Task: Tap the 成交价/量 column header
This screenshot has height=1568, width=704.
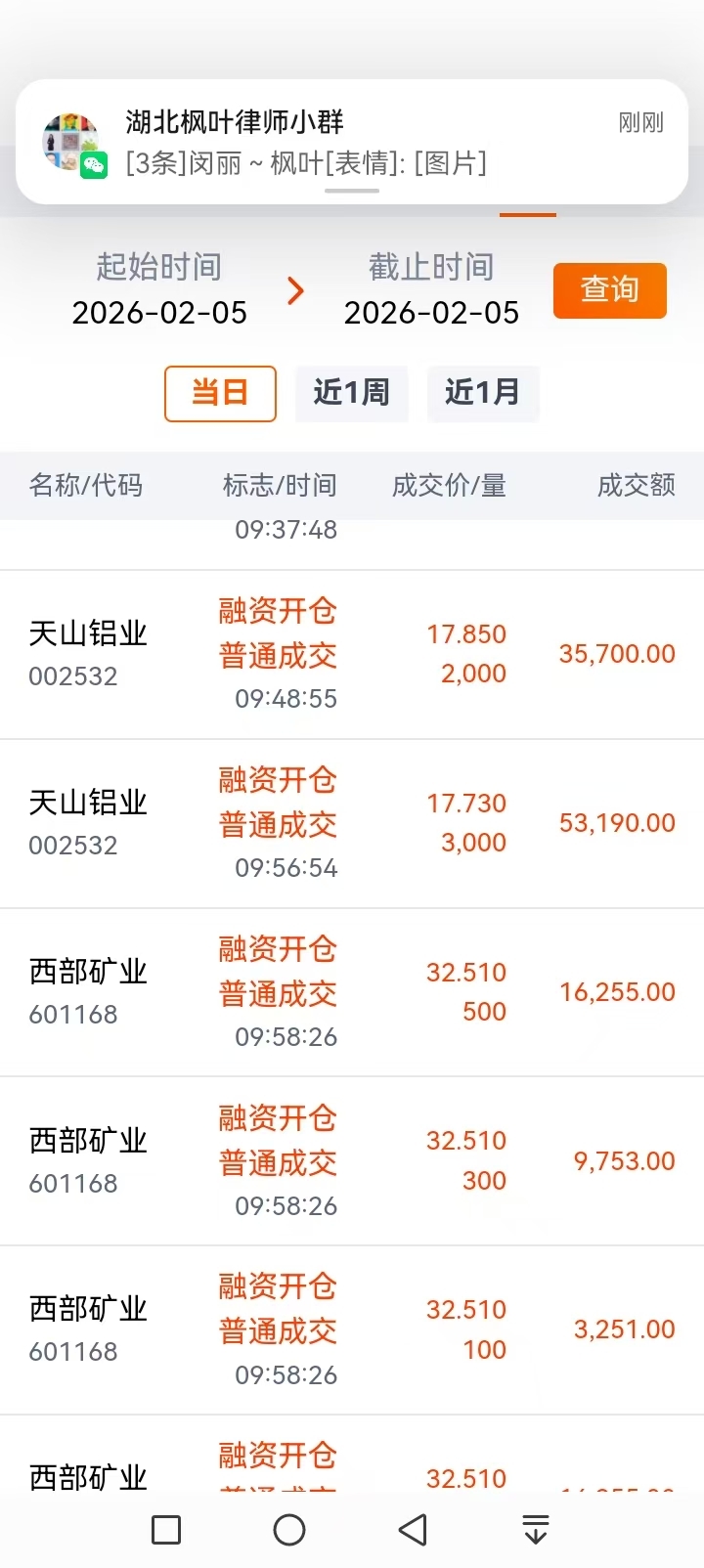Action: (x=449, y=485)
